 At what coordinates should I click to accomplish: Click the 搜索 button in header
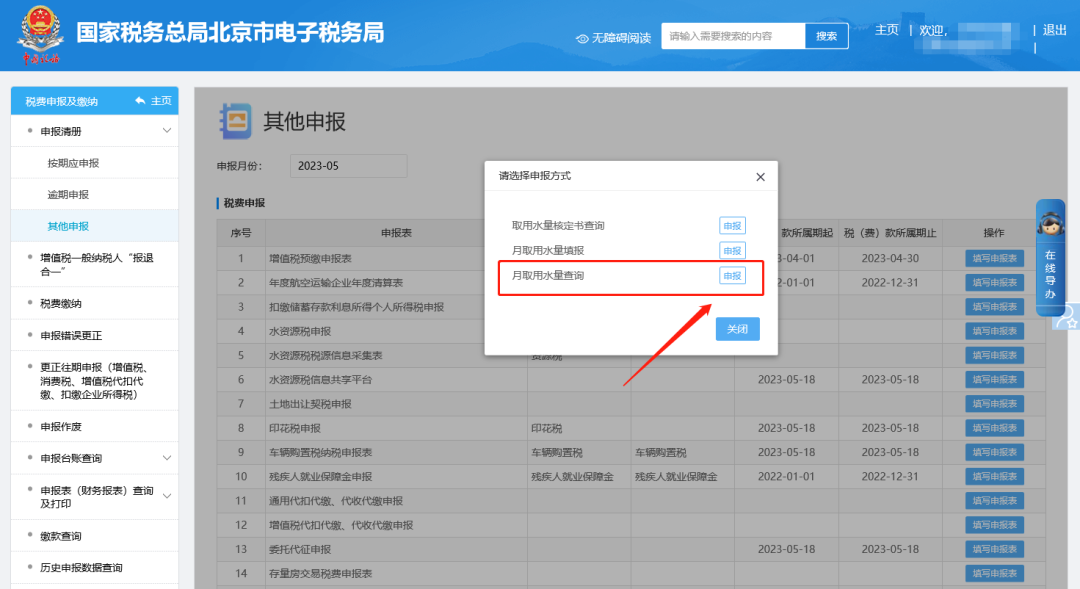[826, 36]
